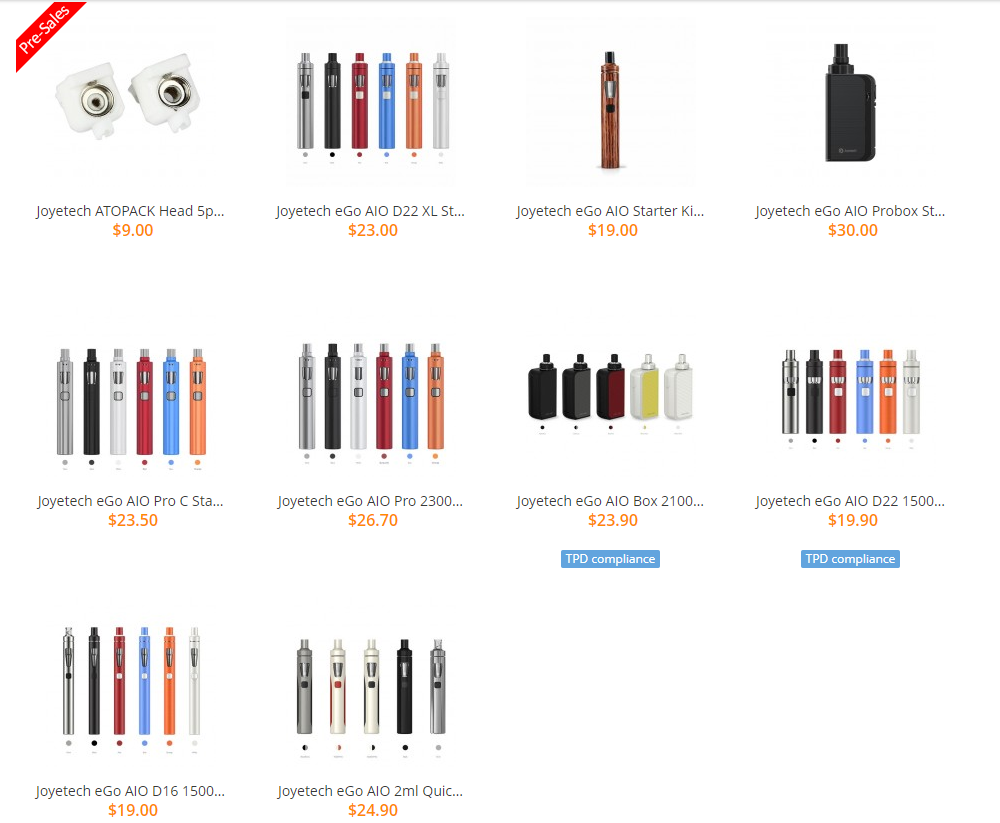Click TPD compliance badge under AIO D22 1500

(x=850, y=559)
